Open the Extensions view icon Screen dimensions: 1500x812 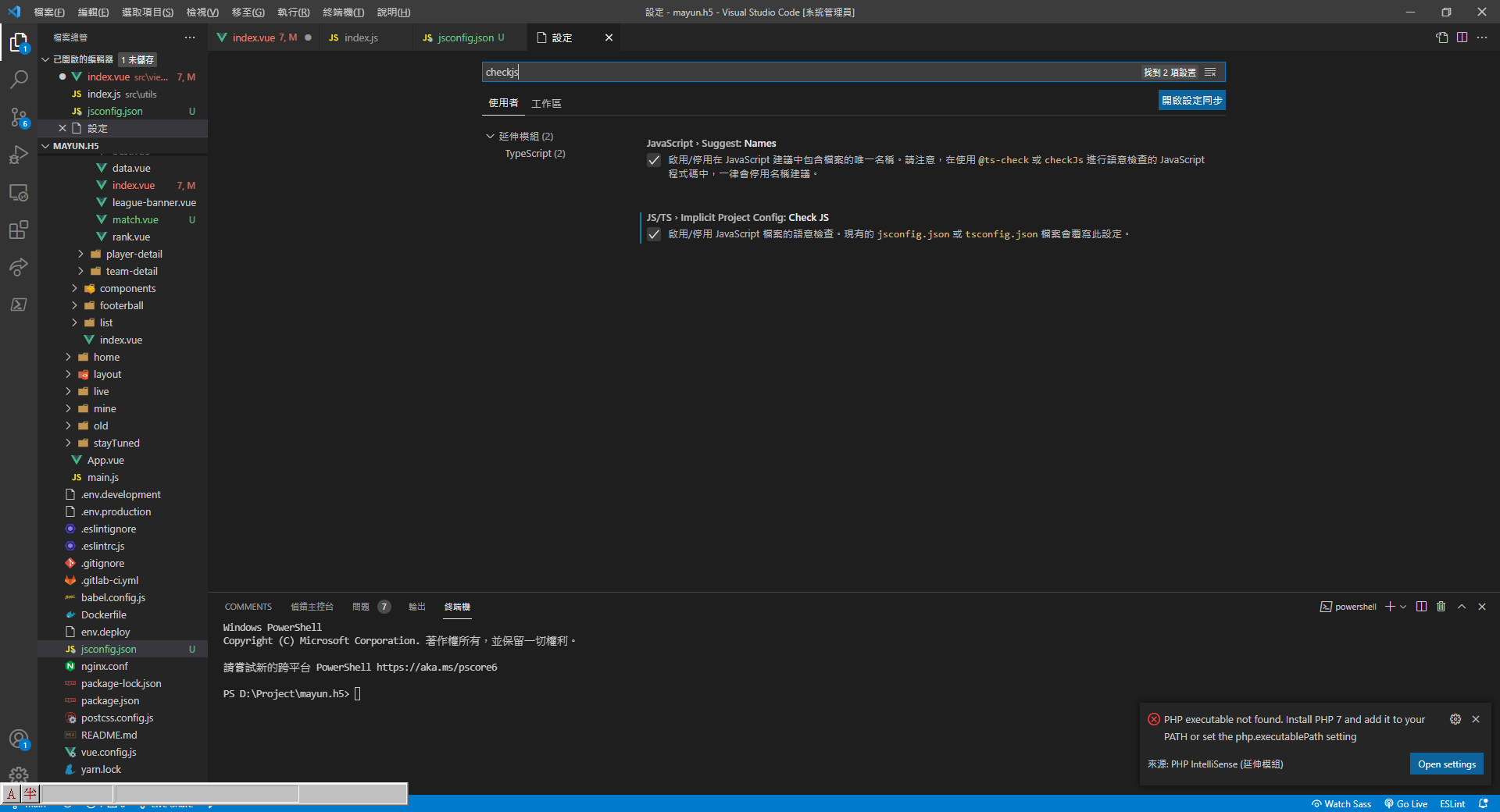tap(19, 230)
